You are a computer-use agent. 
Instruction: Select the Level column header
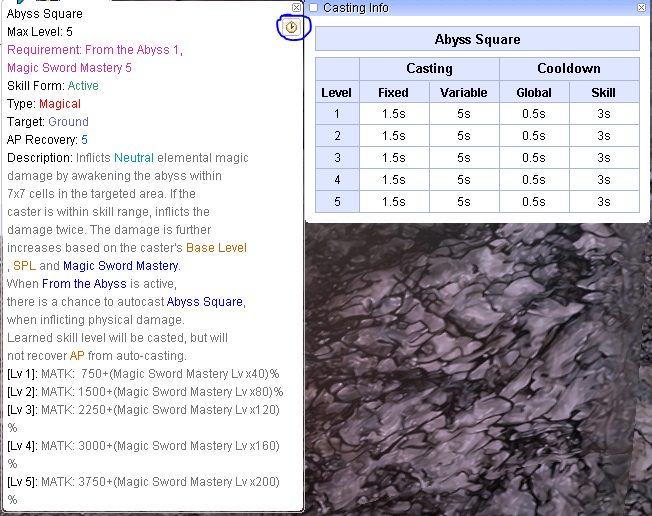336,93
